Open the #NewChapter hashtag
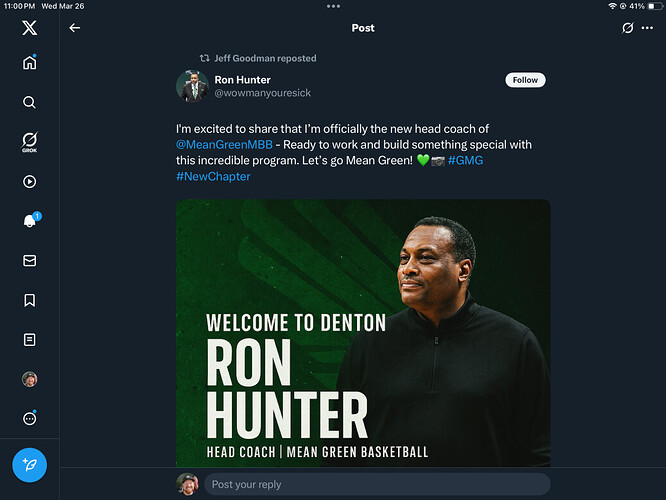 click(x=213, y=177)
